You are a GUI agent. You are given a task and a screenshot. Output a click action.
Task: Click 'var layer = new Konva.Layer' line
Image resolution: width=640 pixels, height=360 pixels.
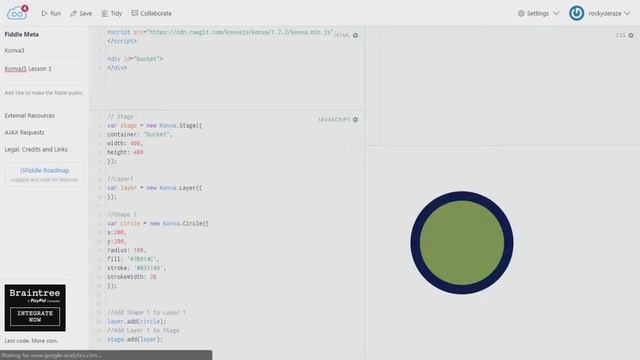coord(155,188)
